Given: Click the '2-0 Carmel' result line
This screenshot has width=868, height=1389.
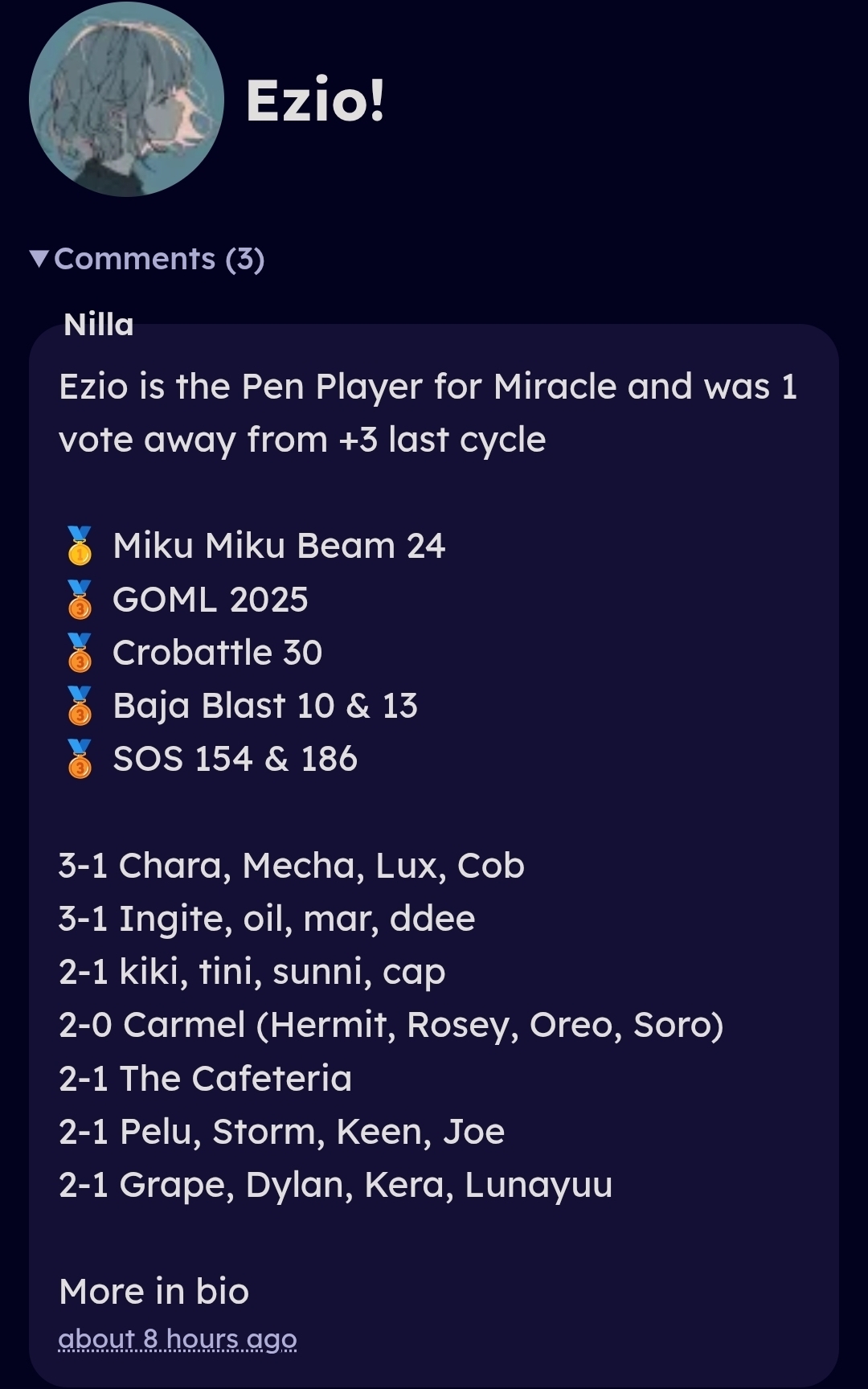Looking at the screenshot, I should click(x=391, y=1025).
